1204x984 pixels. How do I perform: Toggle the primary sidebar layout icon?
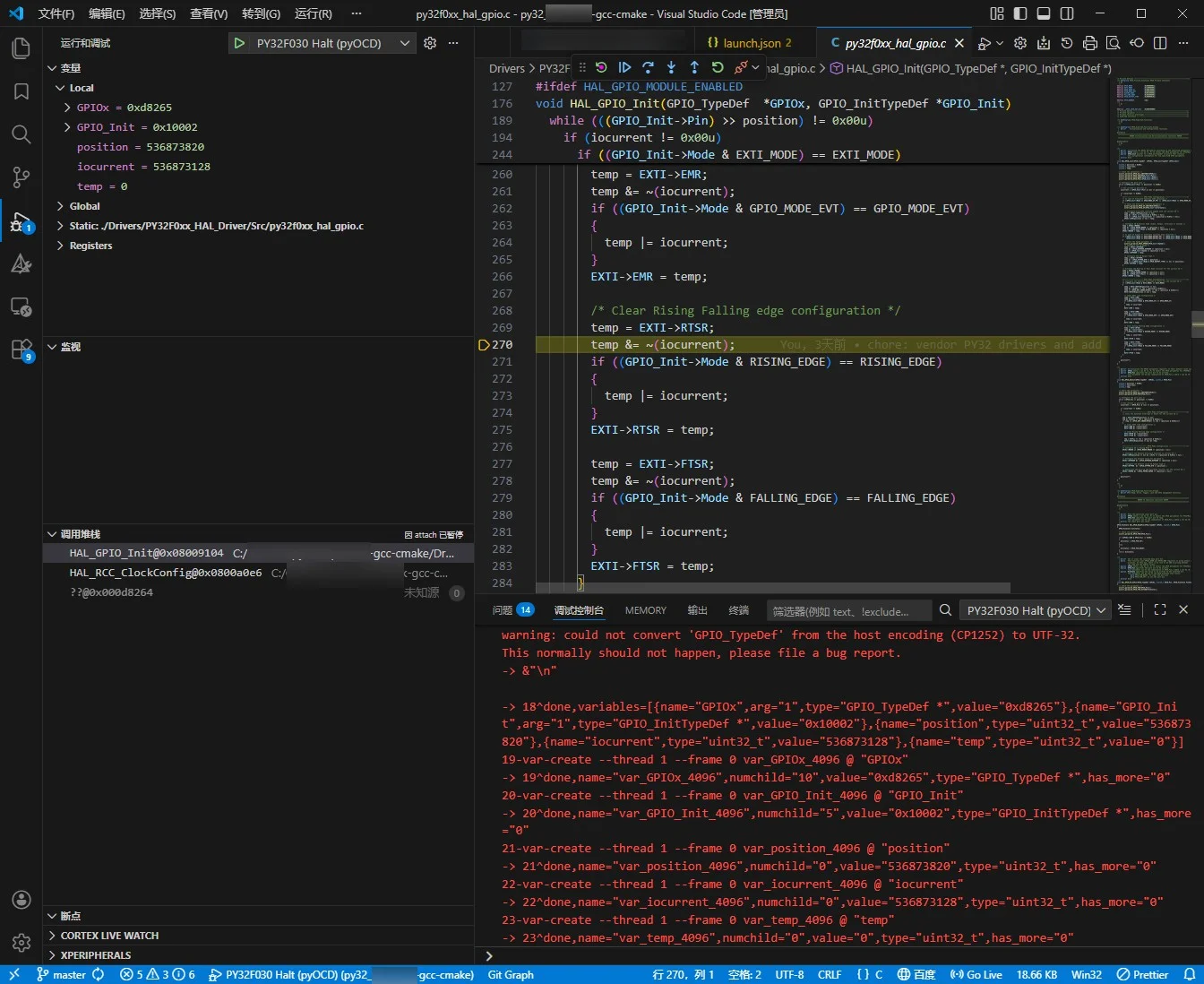pyautogui.click(x=1020, y=13)
